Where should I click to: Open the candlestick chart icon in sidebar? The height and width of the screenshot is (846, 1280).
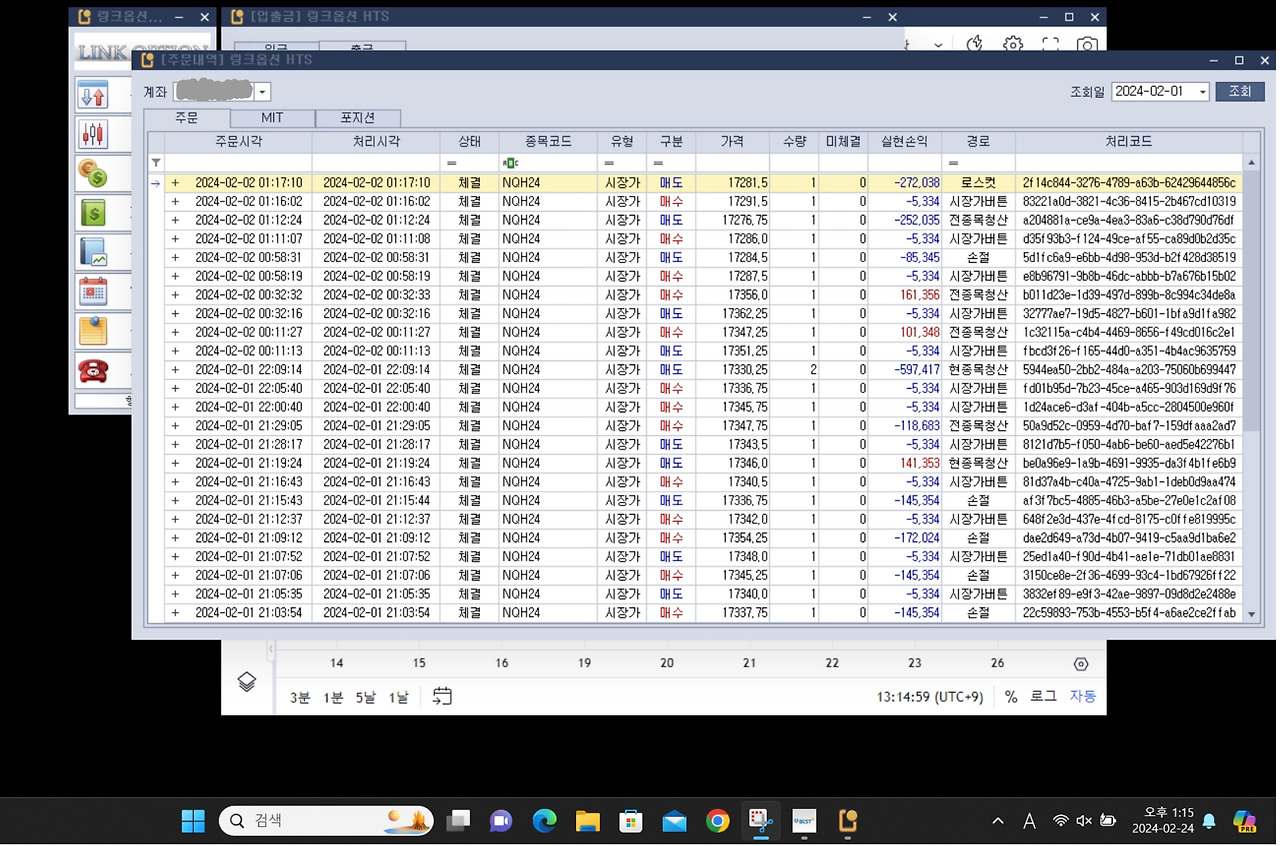[93, 134]
